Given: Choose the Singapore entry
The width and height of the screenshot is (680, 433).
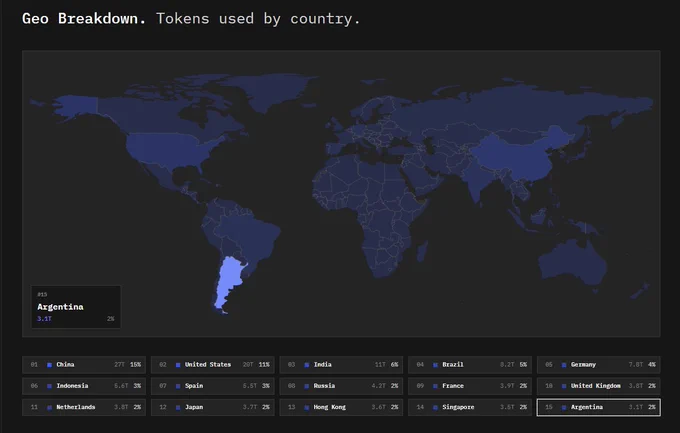Looking at the screenshot, I should pos(470,407).
